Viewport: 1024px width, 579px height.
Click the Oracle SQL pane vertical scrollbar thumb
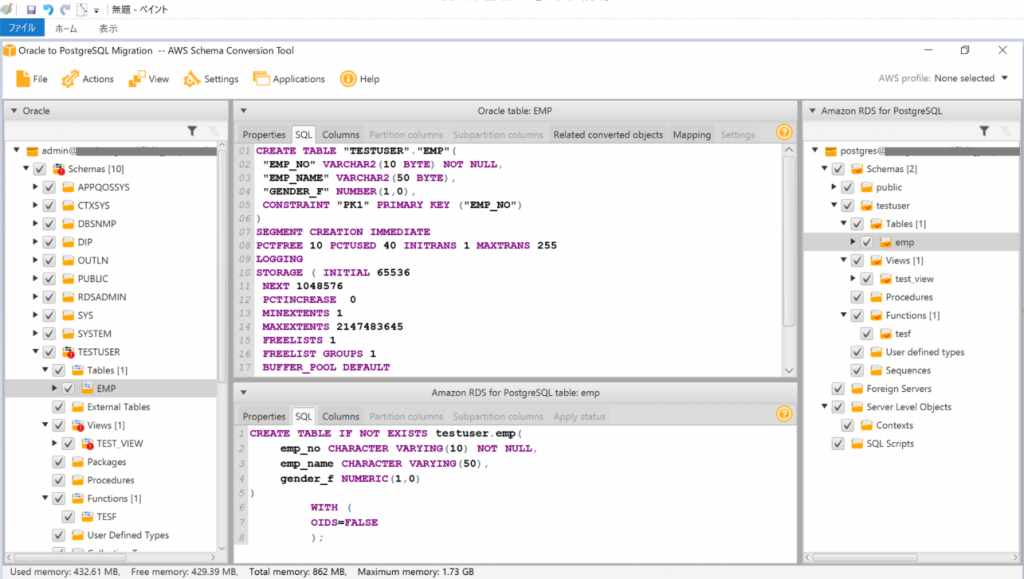tap(789, 241)
